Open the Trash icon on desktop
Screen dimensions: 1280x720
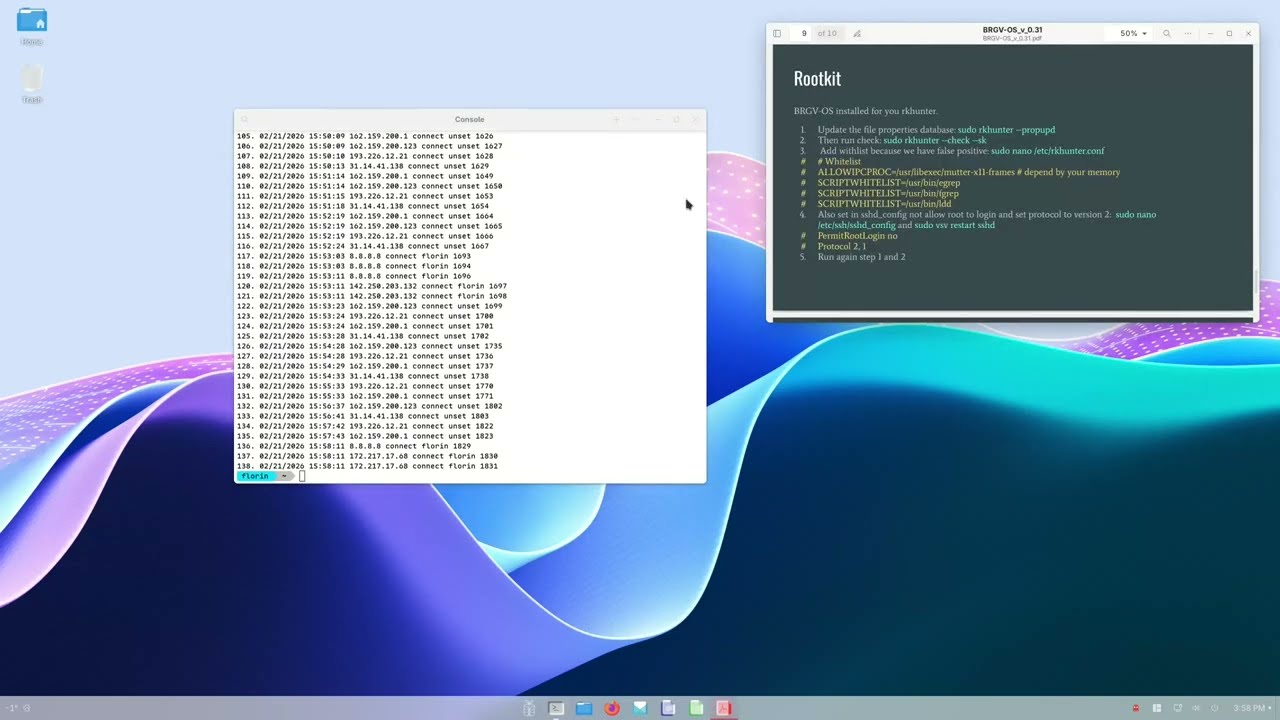(x=32, y=84)
